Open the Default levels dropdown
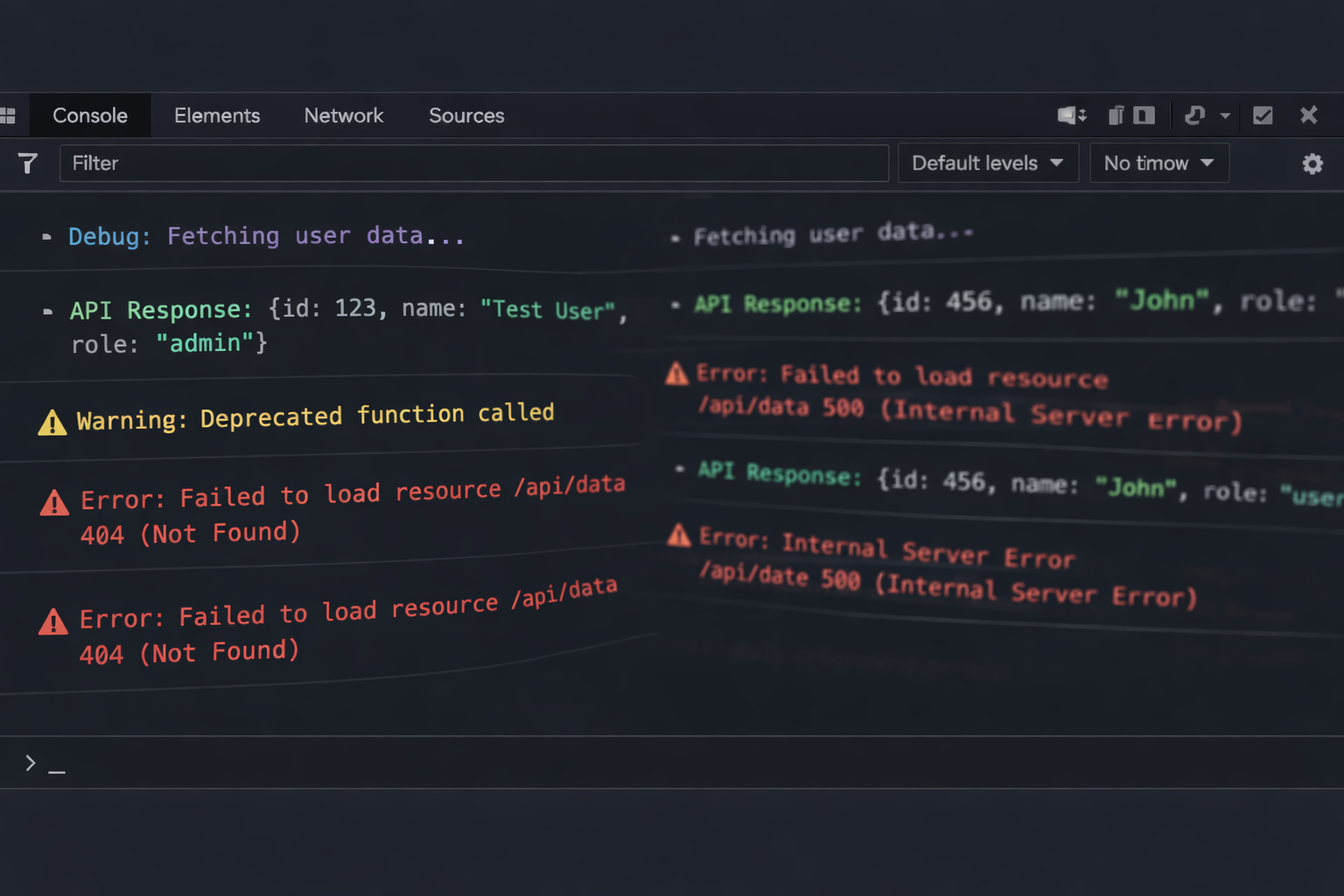Viewport: 1344px width, 896px height. pos(987,164)
